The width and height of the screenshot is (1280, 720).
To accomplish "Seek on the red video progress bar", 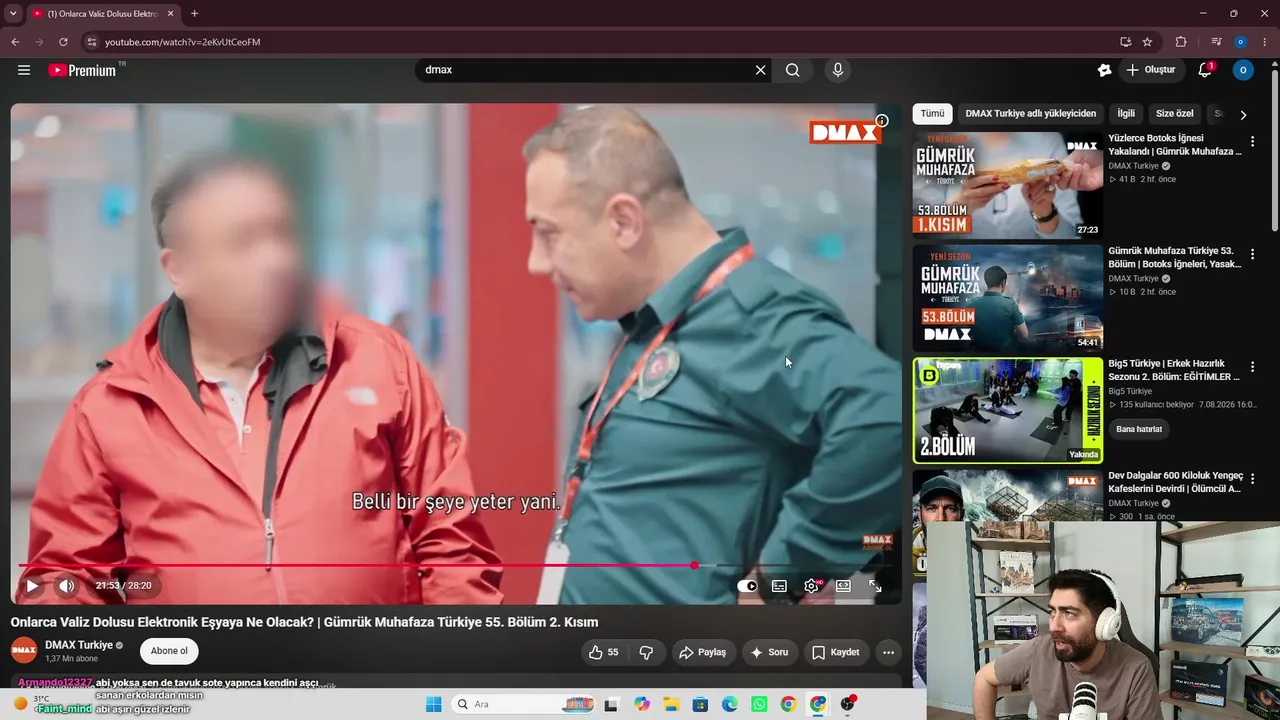I will [x=456, y=566].
